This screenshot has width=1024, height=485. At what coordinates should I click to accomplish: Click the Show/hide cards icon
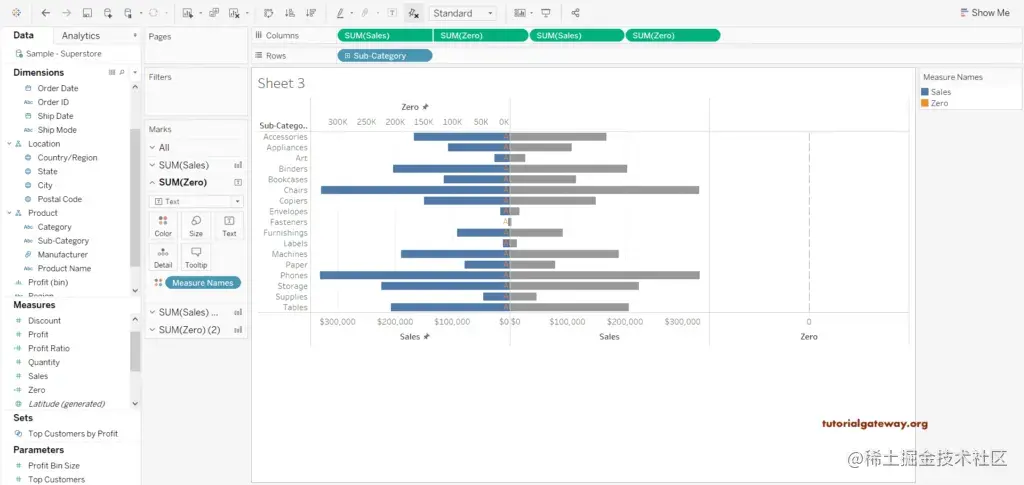pos(520,12)
